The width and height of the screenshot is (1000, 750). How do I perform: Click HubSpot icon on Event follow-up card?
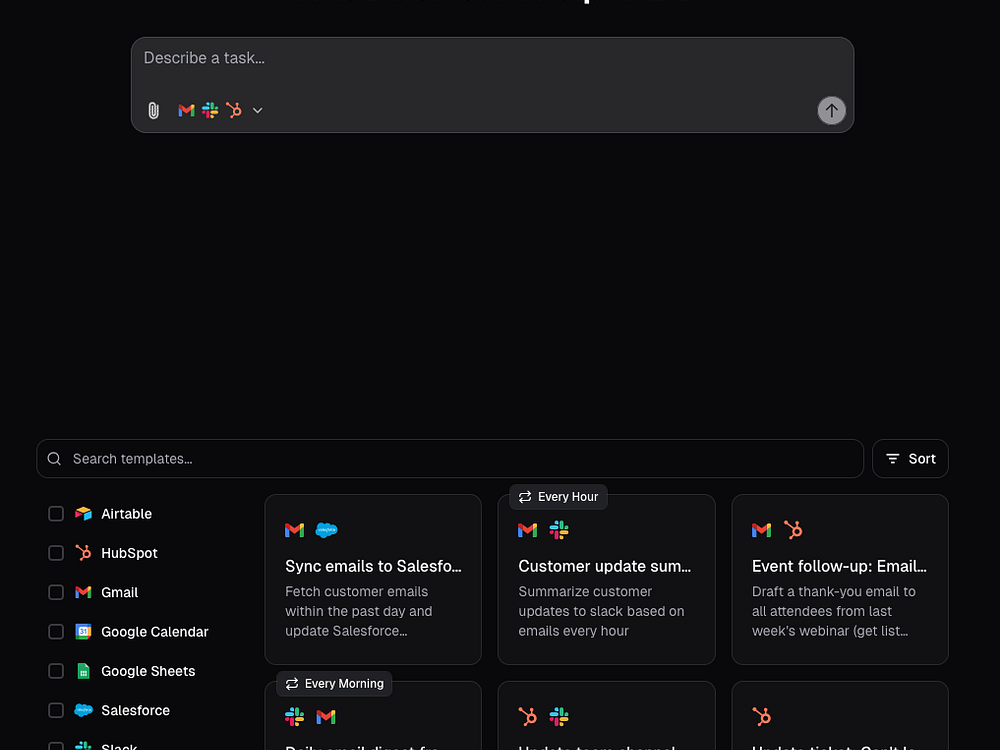tap(793, 530)
